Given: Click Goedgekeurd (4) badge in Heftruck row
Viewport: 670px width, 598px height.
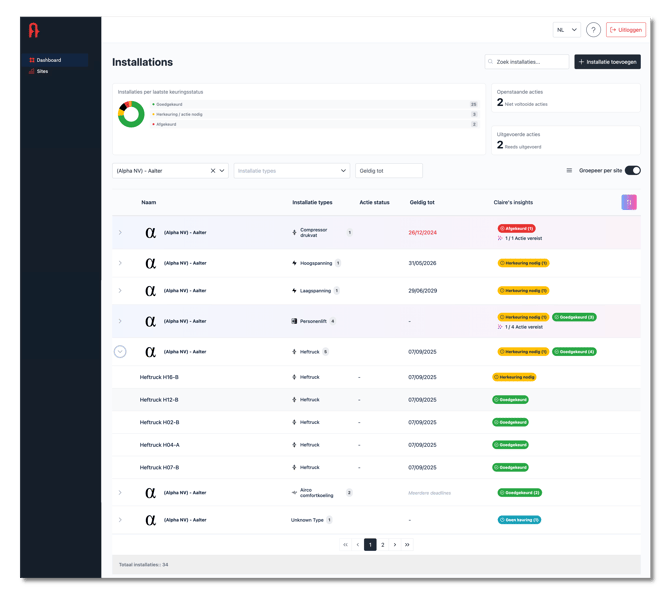Looking at the screenshot, I should click(x=574, y=352).
